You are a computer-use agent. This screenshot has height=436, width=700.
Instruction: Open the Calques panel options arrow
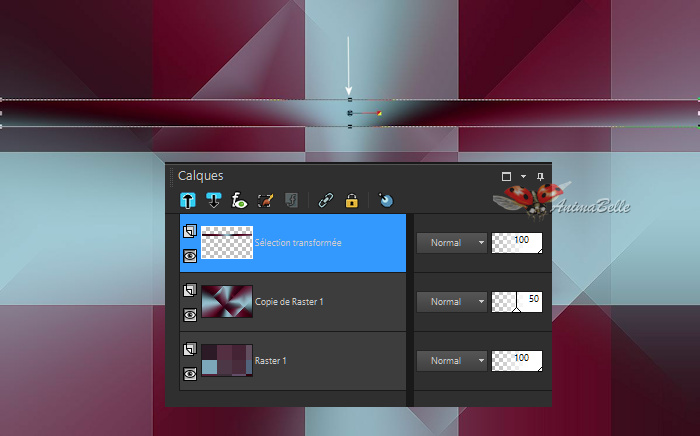(523, 177)
